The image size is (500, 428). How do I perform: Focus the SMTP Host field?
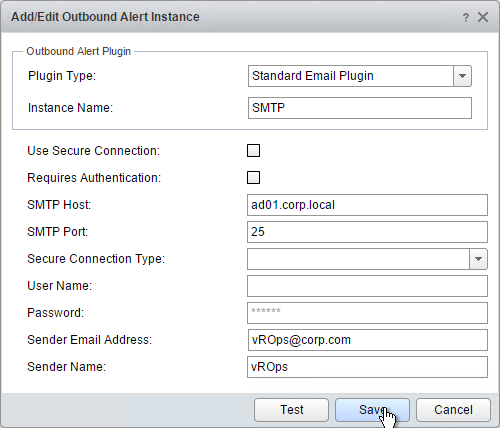[367, 205]
